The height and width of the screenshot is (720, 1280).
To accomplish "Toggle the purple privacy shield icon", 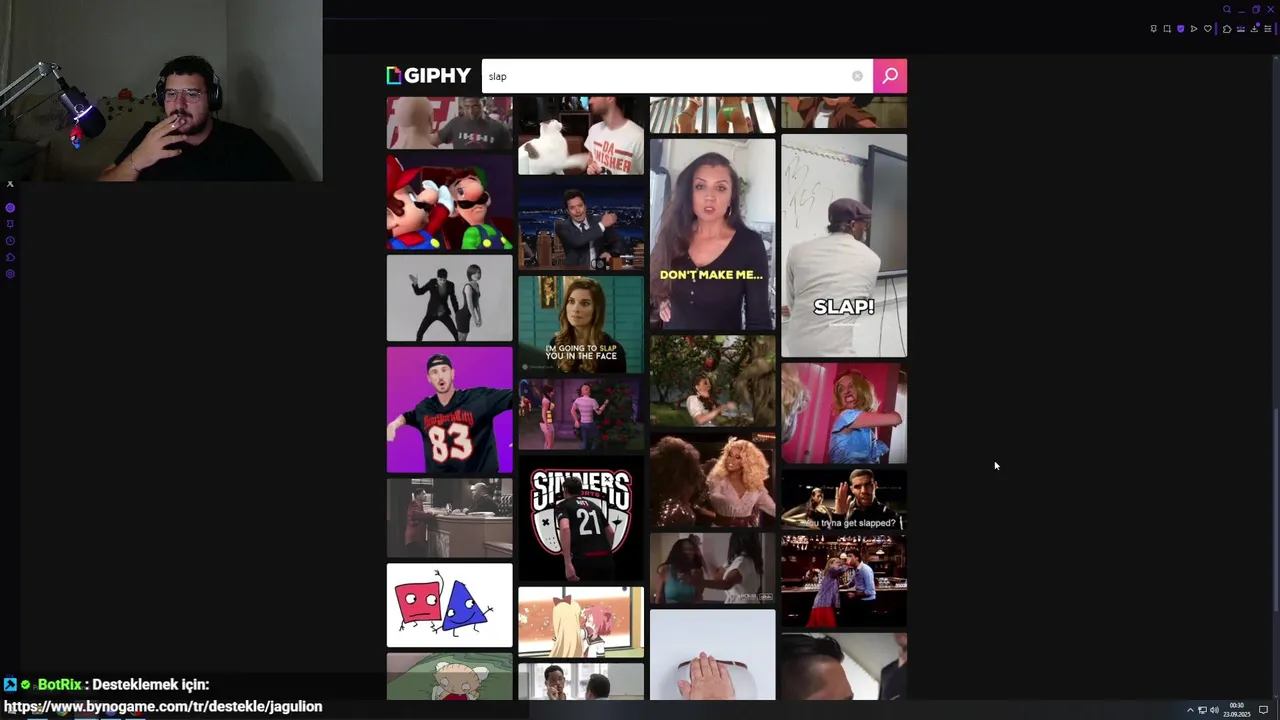I will [1180, 29].
